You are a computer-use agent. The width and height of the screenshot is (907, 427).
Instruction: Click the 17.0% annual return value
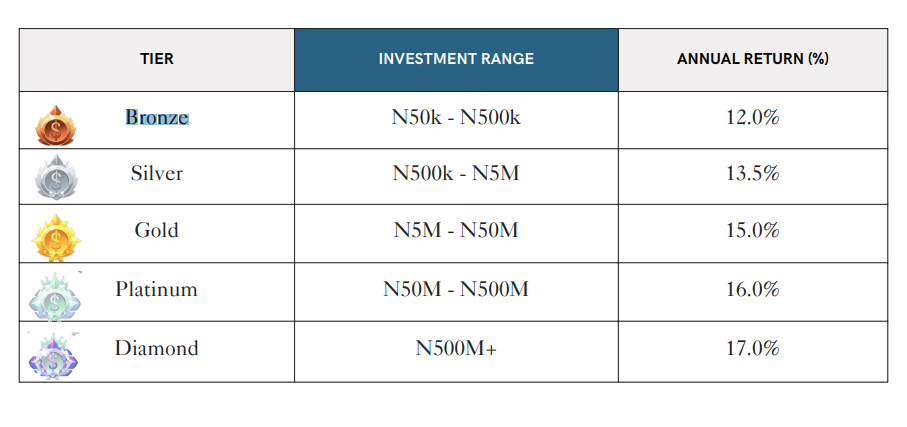tap(752, 348)
